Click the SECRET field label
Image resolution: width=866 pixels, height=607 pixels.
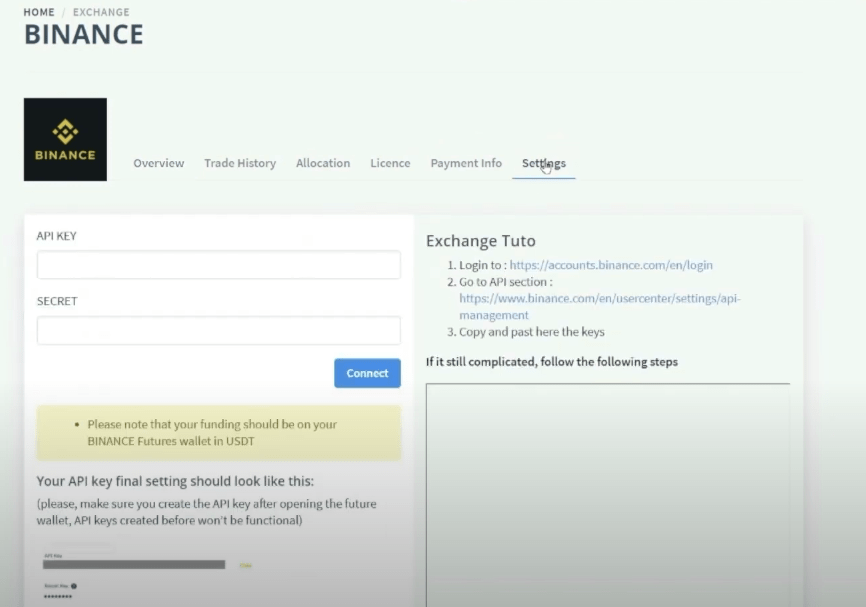coord(57,301)
